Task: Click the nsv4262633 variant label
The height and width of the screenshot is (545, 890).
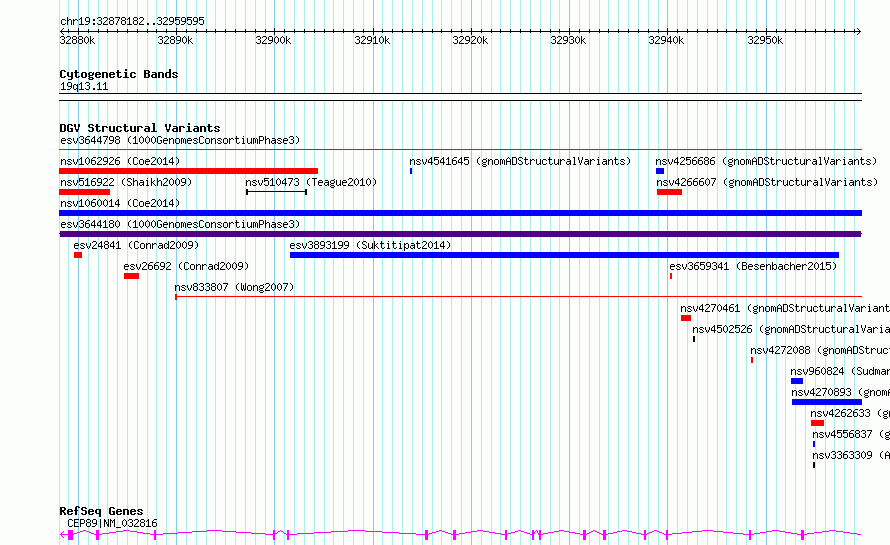Action: coord(850,413)
